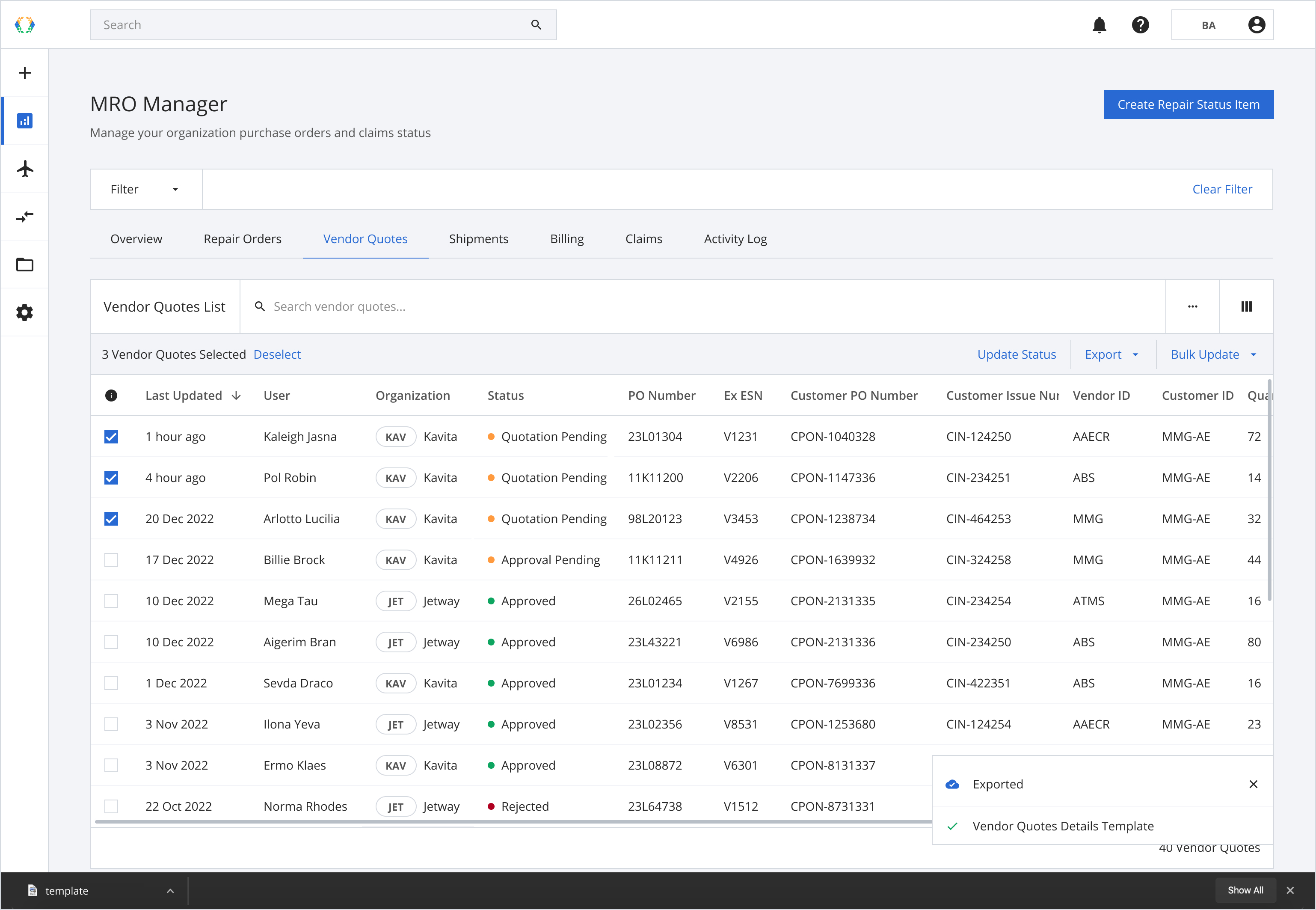The image size is (1316, 910).
Task: Switch to the Activity Log tab
Action: click(x=735, y=239)
